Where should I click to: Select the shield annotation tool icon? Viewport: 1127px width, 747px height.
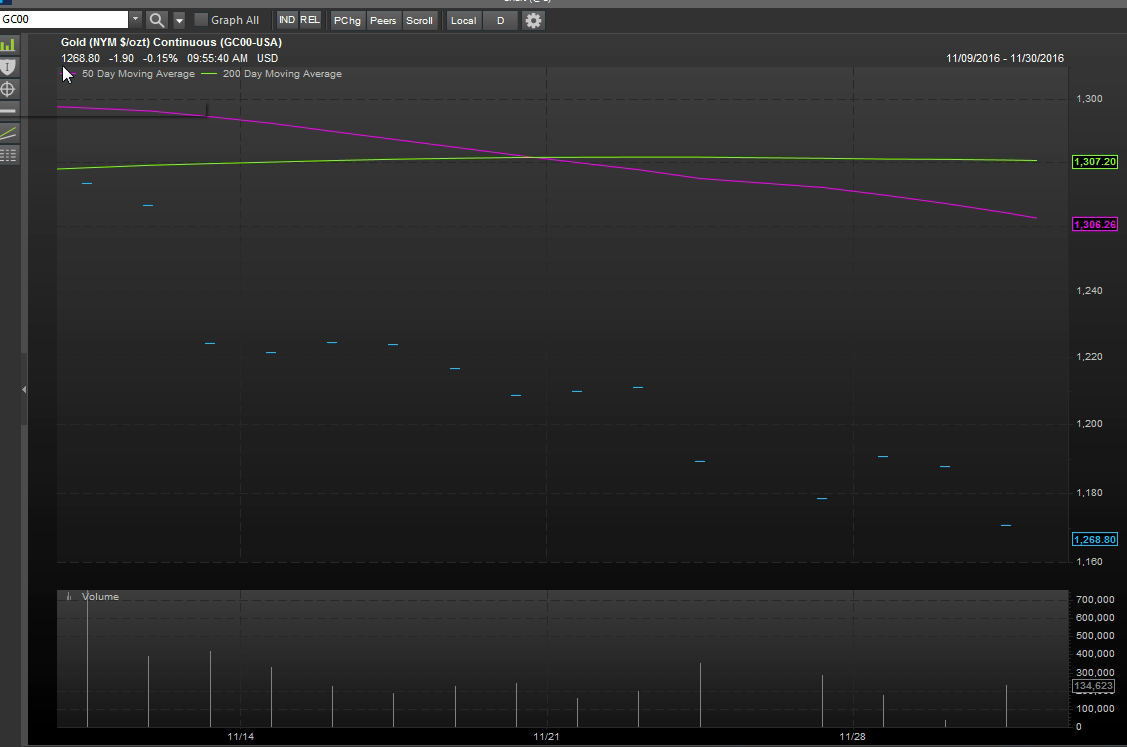8,67
